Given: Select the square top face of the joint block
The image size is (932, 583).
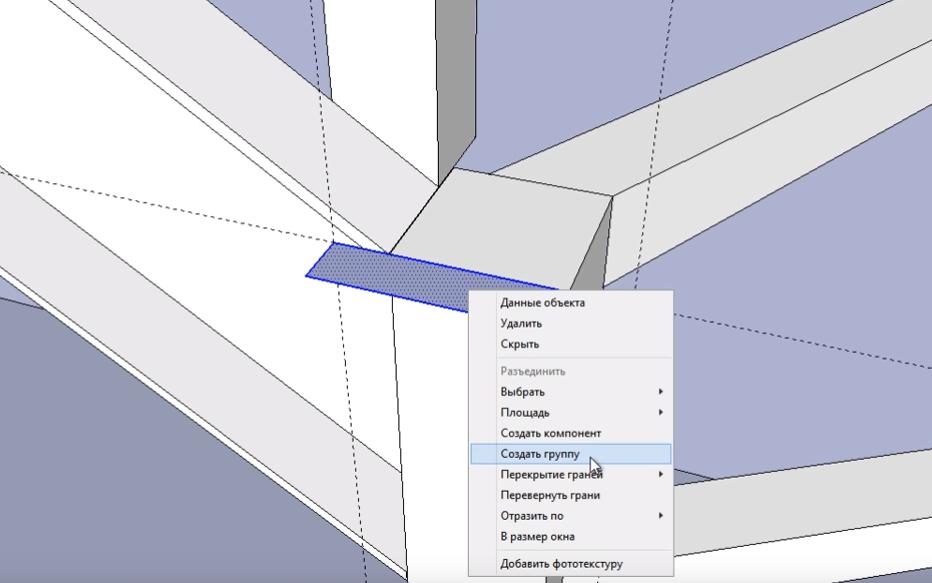Looking at the screenshot, I should tap(500, 220).
